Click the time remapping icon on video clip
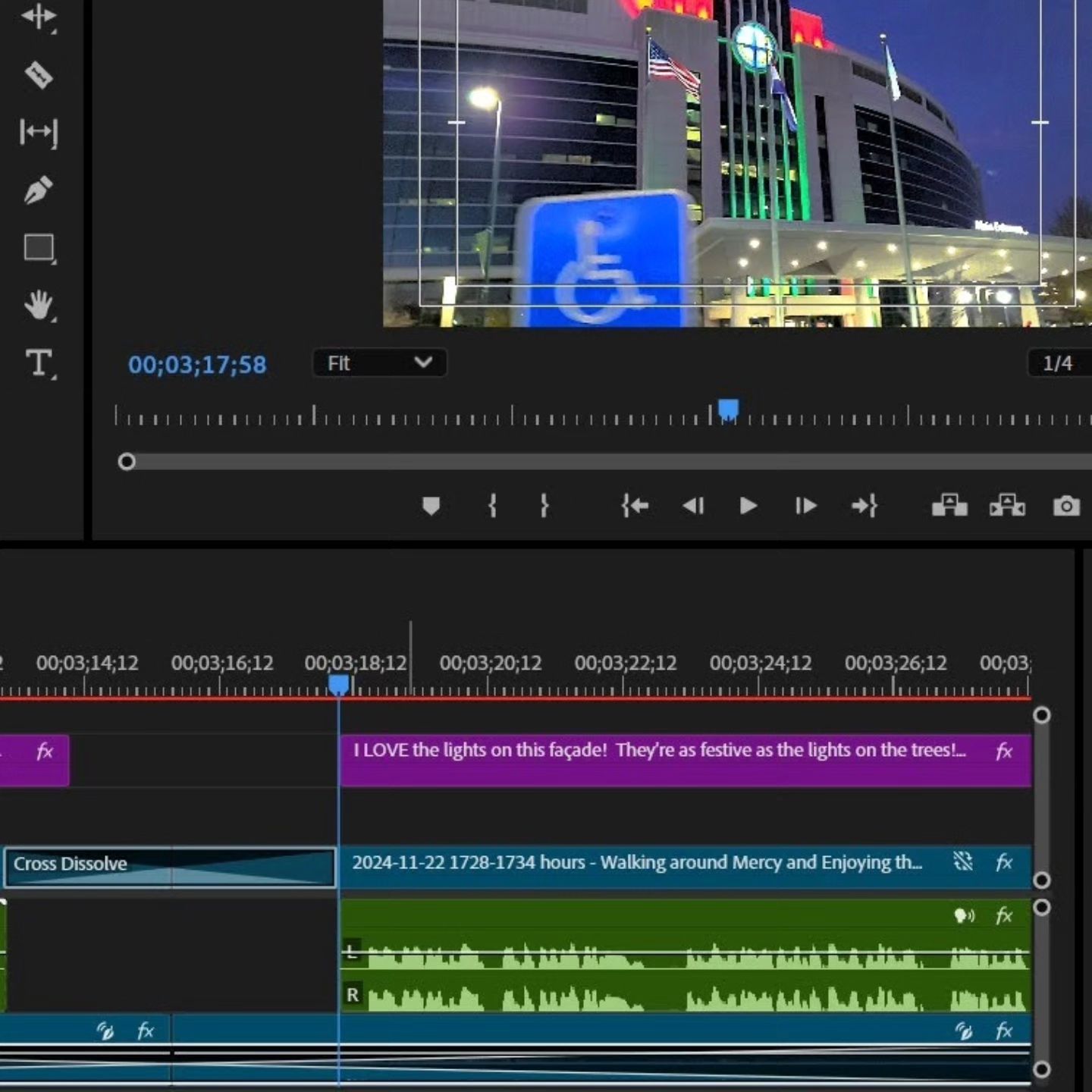 (963, 861)
